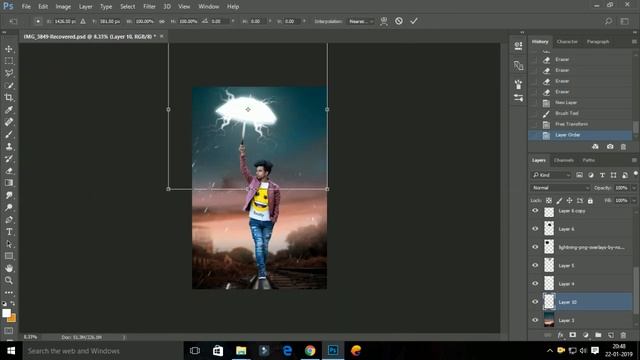Viewport: 640px width, 360px height.
Task: Select the Horizontal Type tool
Action: (9, 232)
